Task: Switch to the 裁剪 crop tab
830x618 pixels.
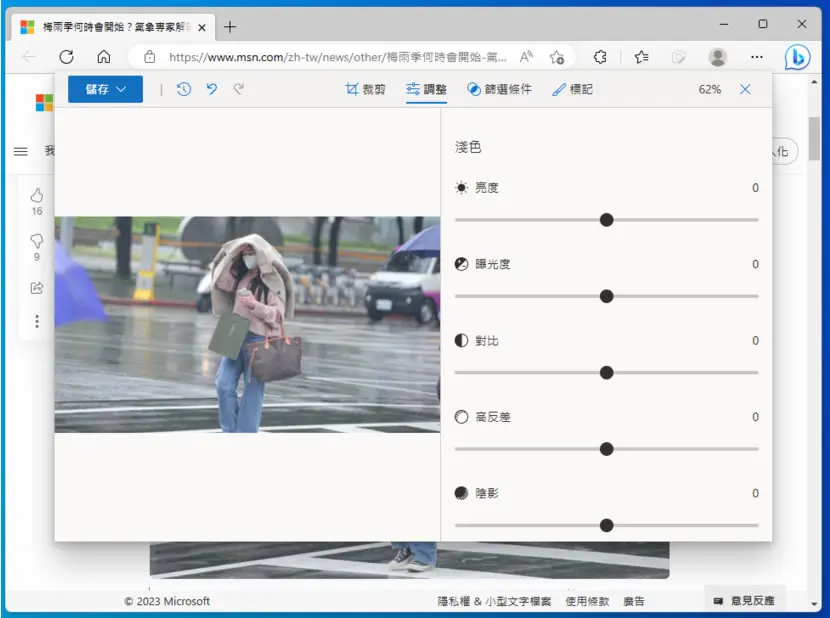Action: [x=365, y=89]
